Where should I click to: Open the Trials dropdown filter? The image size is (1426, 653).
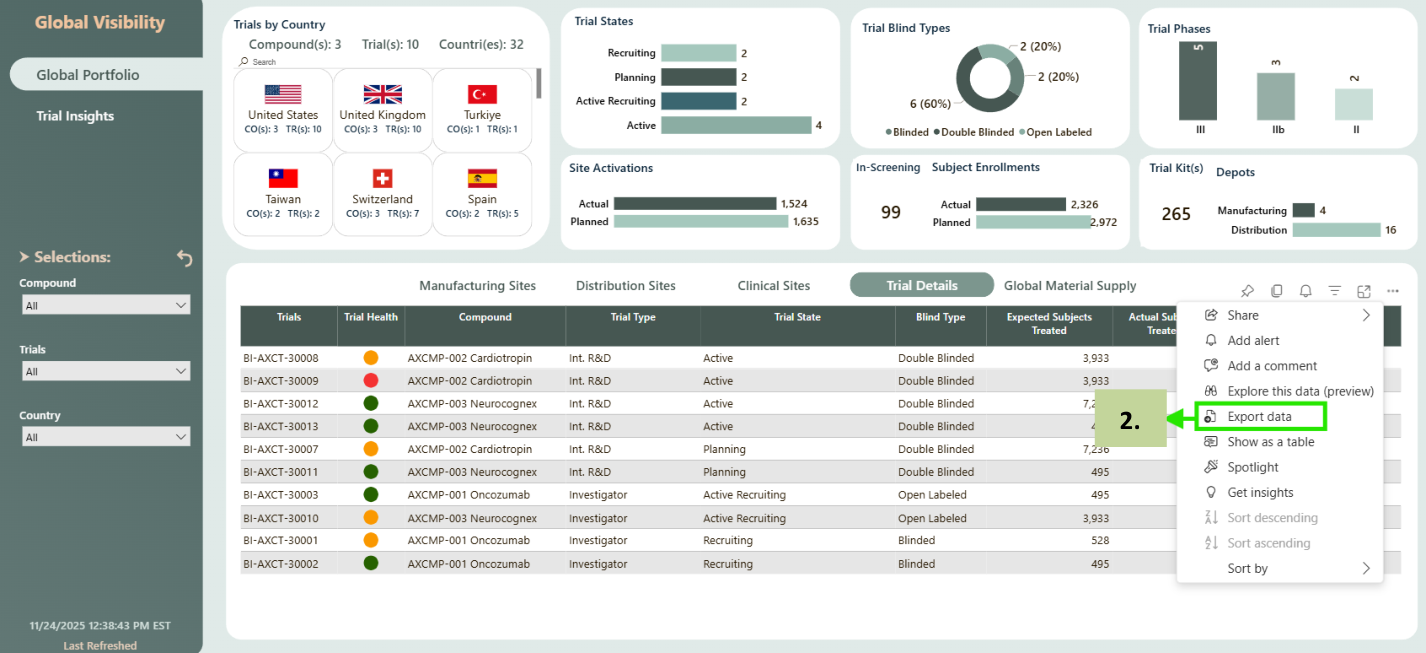pos(106,371)
